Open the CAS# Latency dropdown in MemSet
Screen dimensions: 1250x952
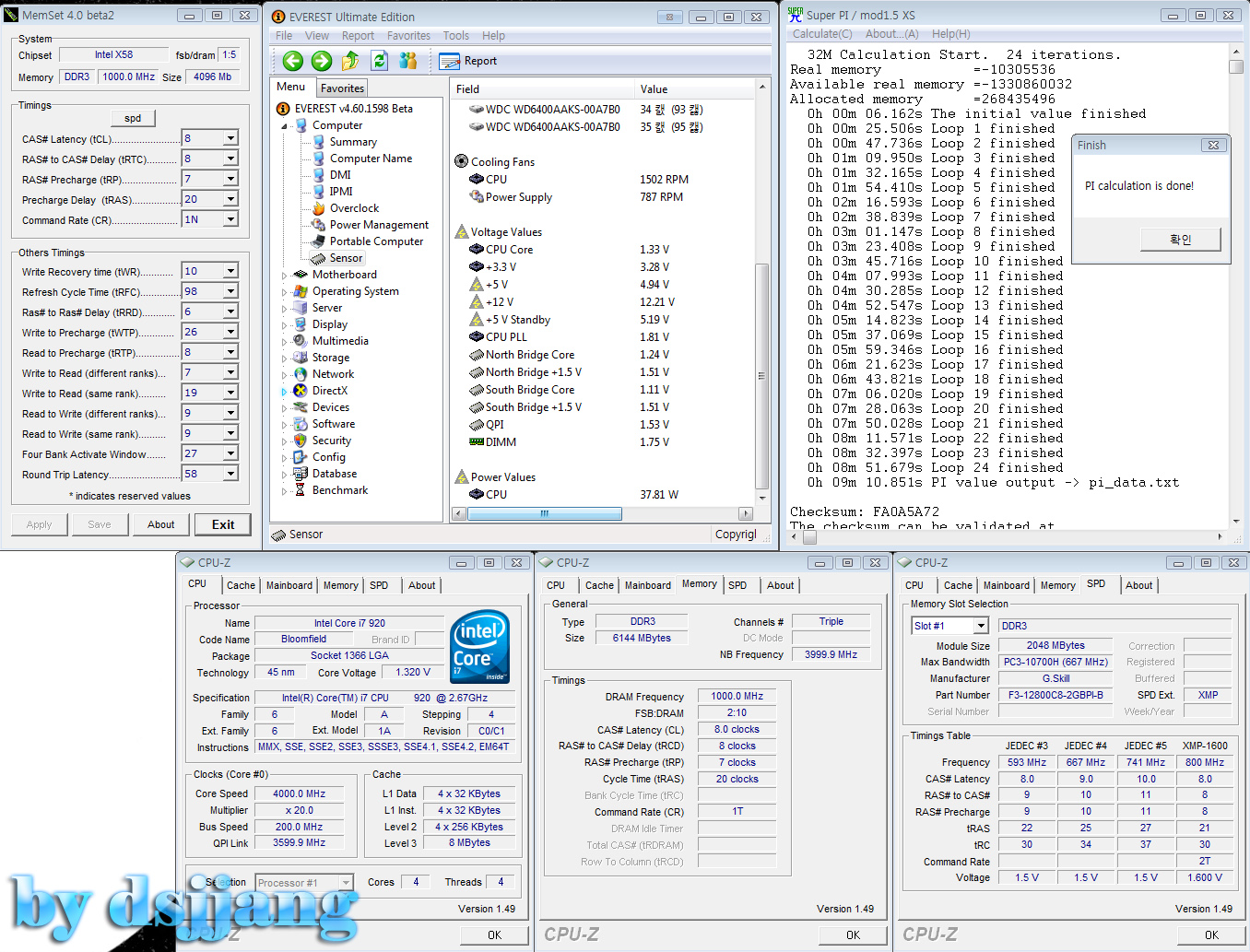[x=230, y=139]
